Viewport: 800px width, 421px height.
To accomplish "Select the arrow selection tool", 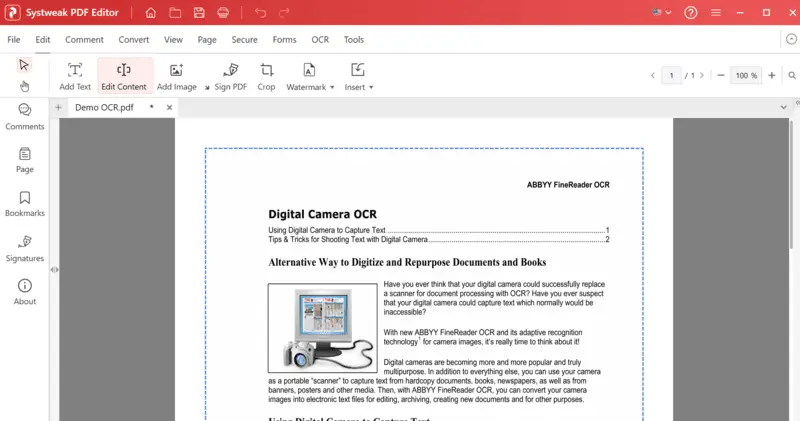I will point(23,65).
